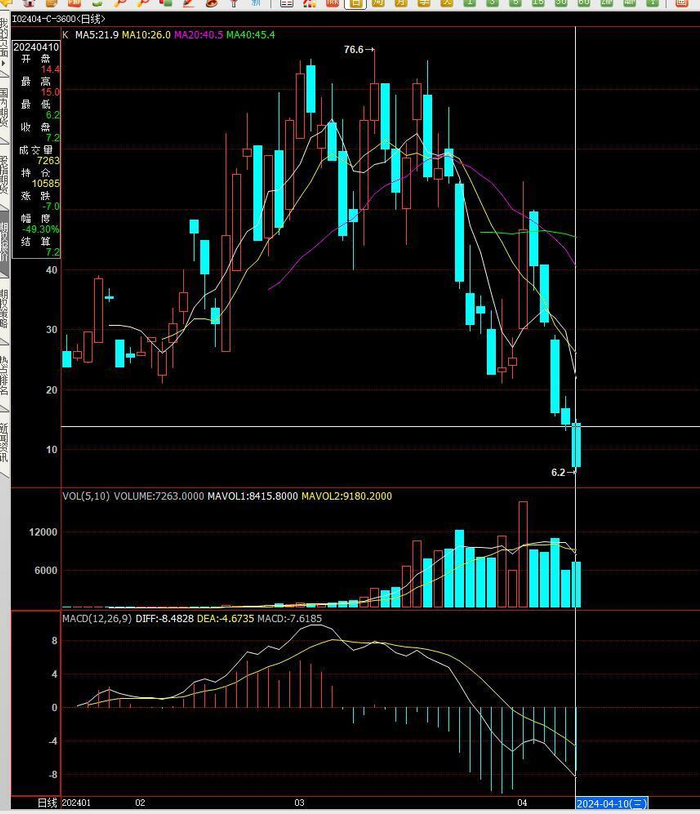Click the MAVOL1:8415.8000 readout
Viewport: 700px width, 814px height.
(253, 496)
